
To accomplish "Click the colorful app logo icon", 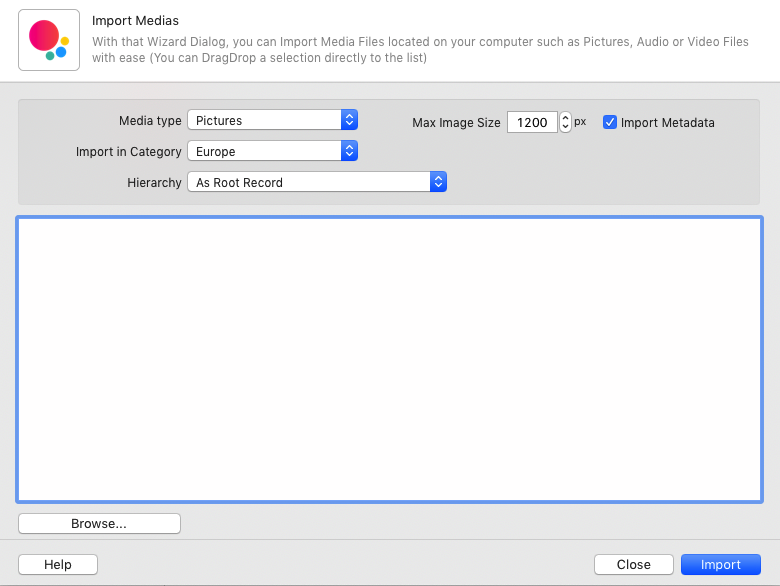I will tap(49, 40).
